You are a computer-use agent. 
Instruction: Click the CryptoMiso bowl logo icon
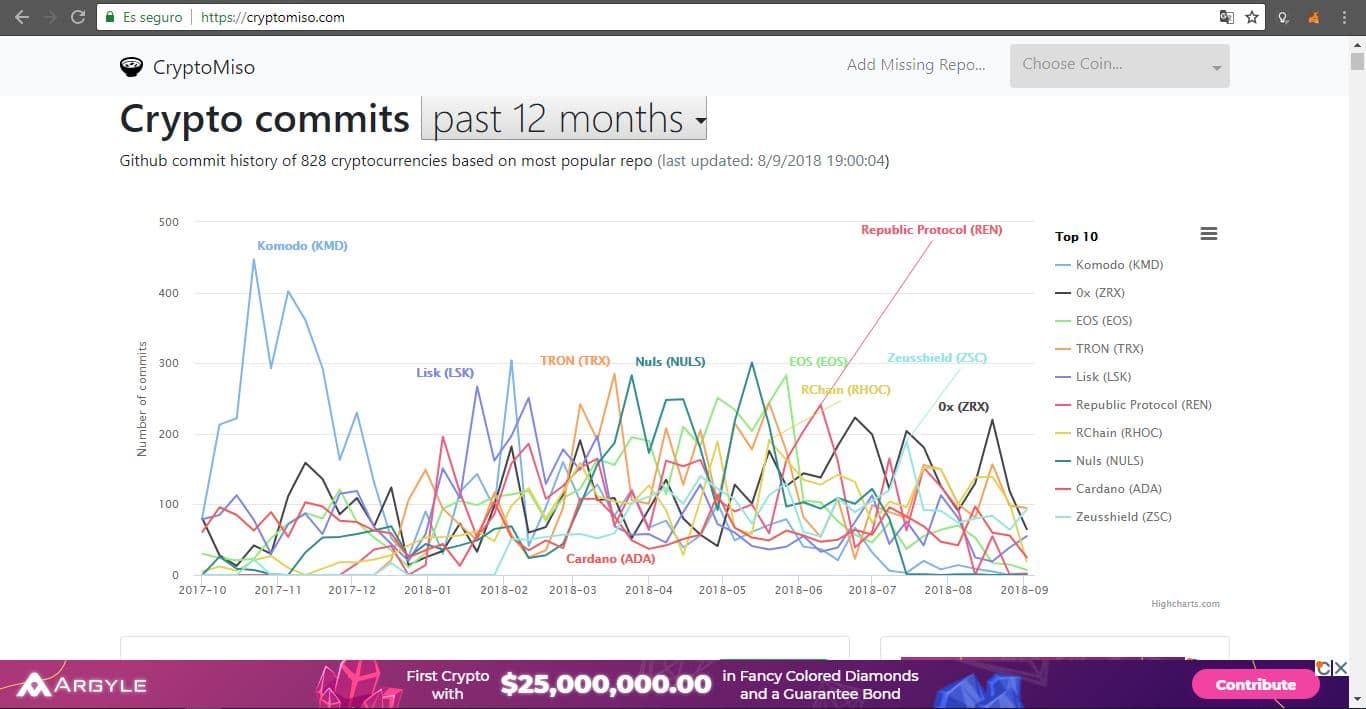click(131, 67)
